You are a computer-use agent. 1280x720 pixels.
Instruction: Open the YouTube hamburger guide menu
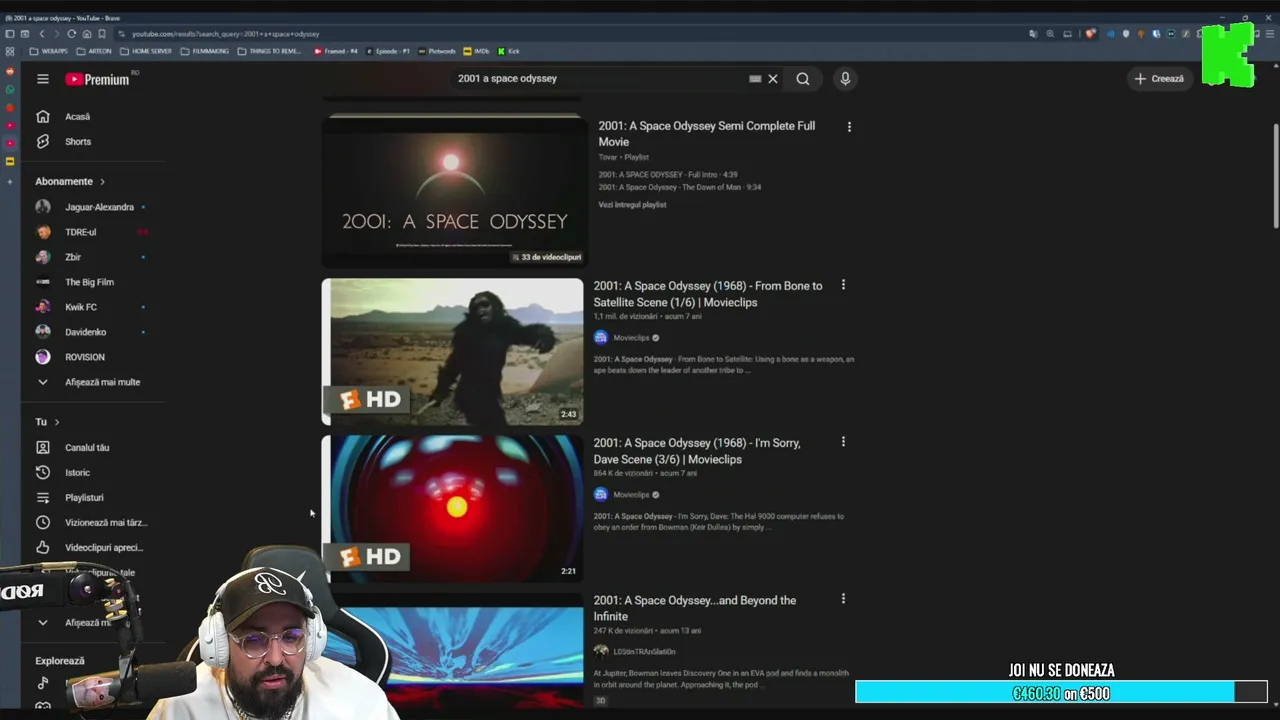tap(43, 79)
